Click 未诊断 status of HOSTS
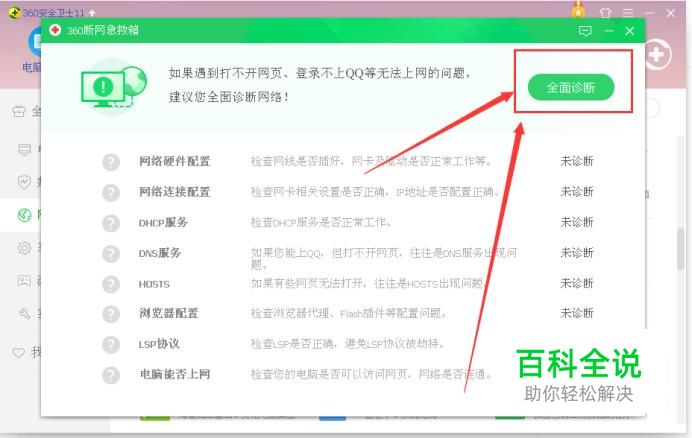The width and height of the screenshot is (692, 438). 577,283
